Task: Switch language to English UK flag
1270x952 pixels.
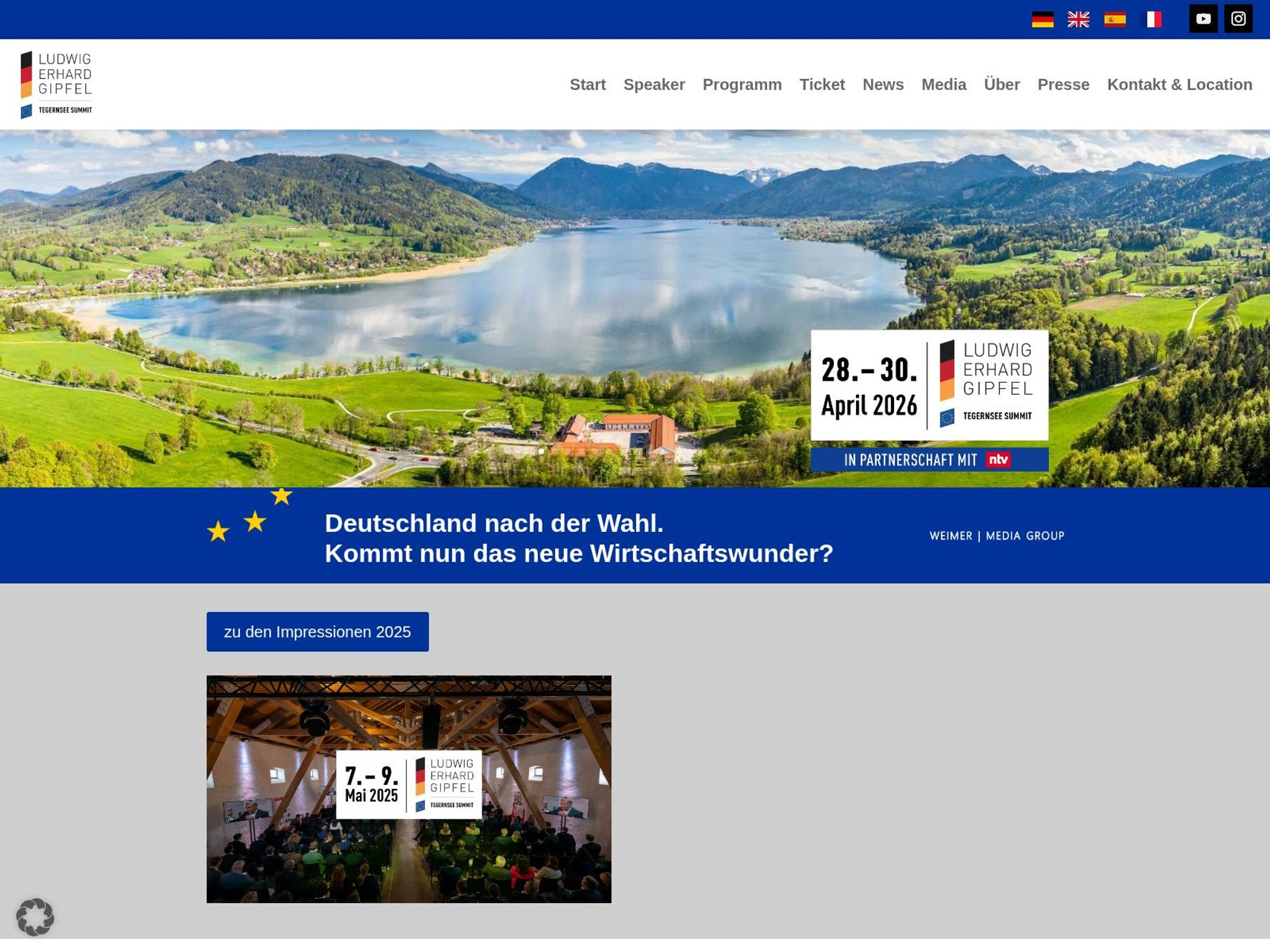Action: point(1078,20)
